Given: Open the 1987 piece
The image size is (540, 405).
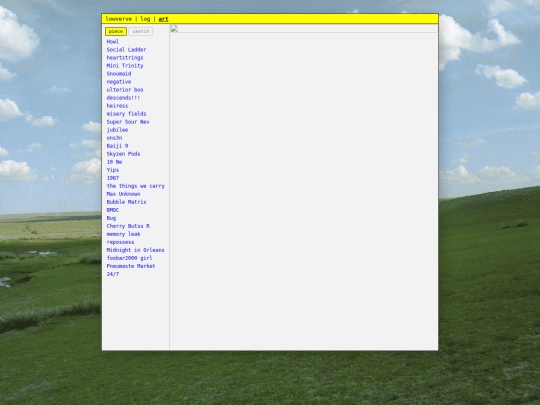Looking at the screenshot, I should (x=113, y=178).
